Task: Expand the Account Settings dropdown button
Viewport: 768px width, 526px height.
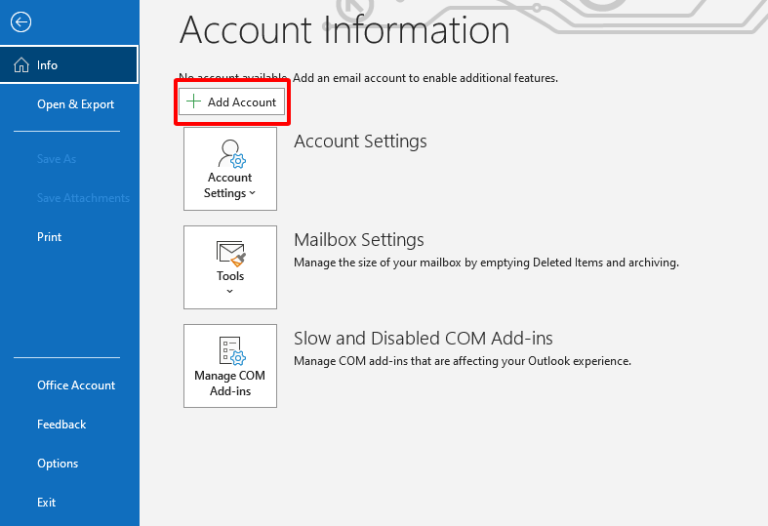Action: [x=230, y=169]
